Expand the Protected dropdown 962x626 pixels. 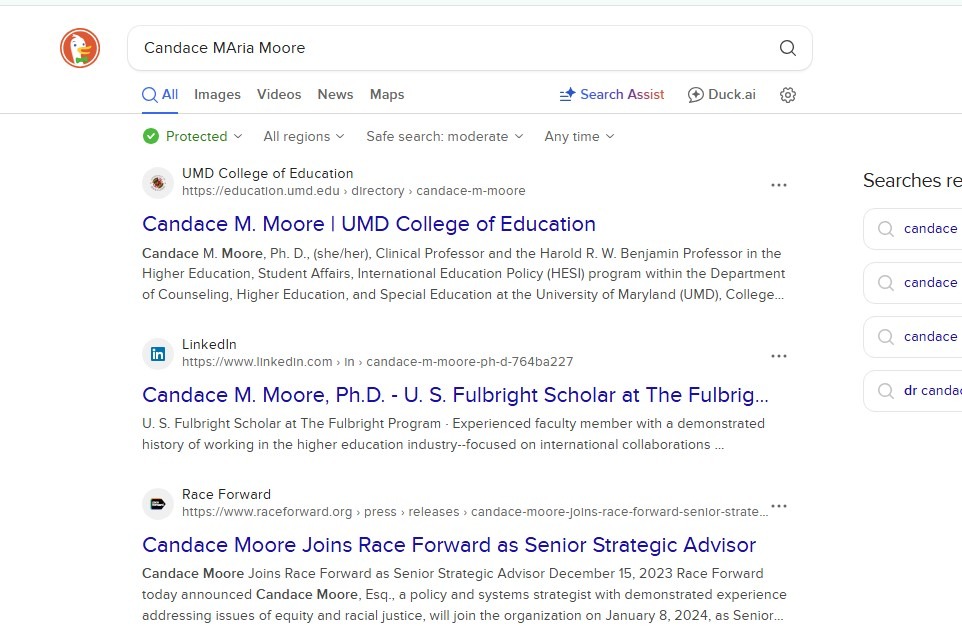[193, 137]
